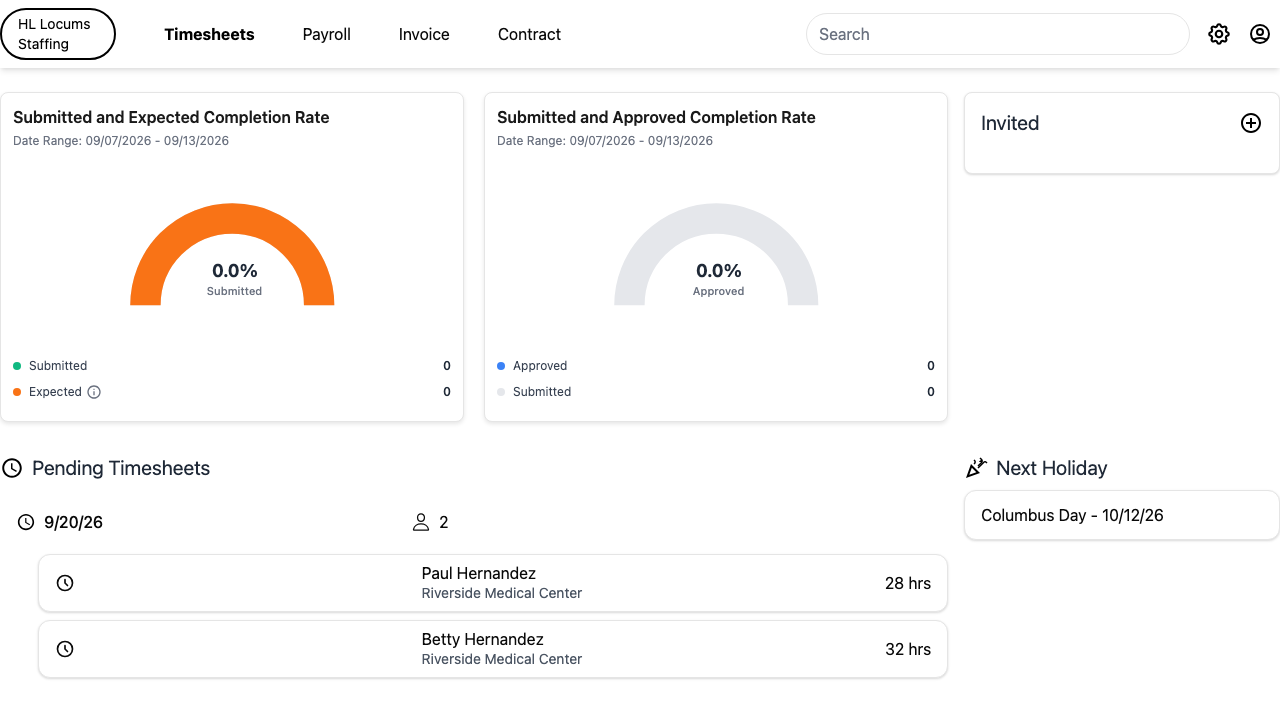
Task: Open Paul Hernandez pending timesheet
Action: pos(493,583)
